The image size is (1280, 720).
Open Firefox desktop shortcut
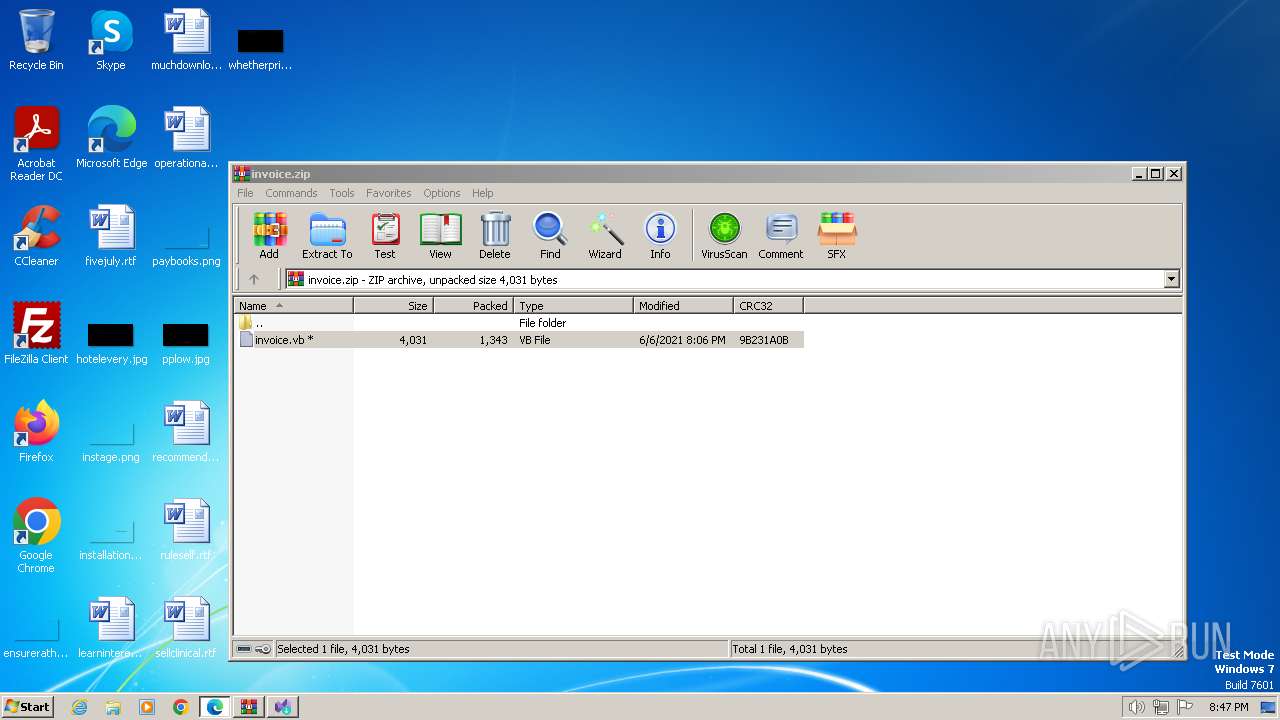point(36,432)
